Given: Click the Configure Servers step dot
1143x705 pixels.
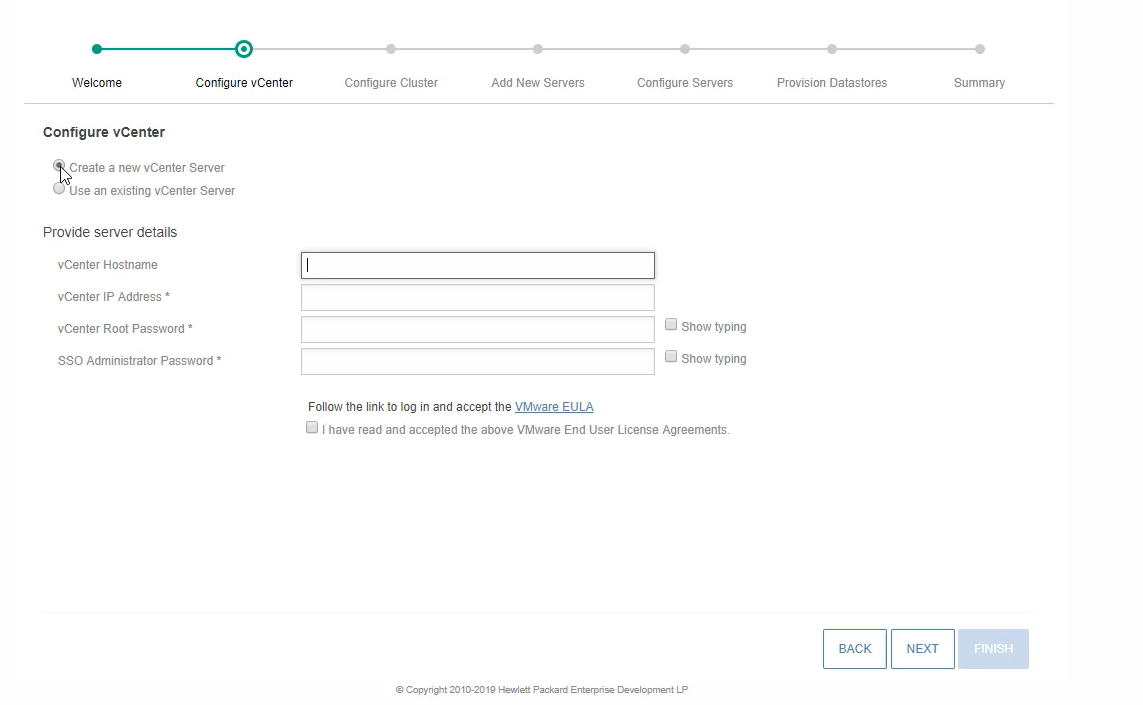Looking at the screenshot, I should (685, 49).
